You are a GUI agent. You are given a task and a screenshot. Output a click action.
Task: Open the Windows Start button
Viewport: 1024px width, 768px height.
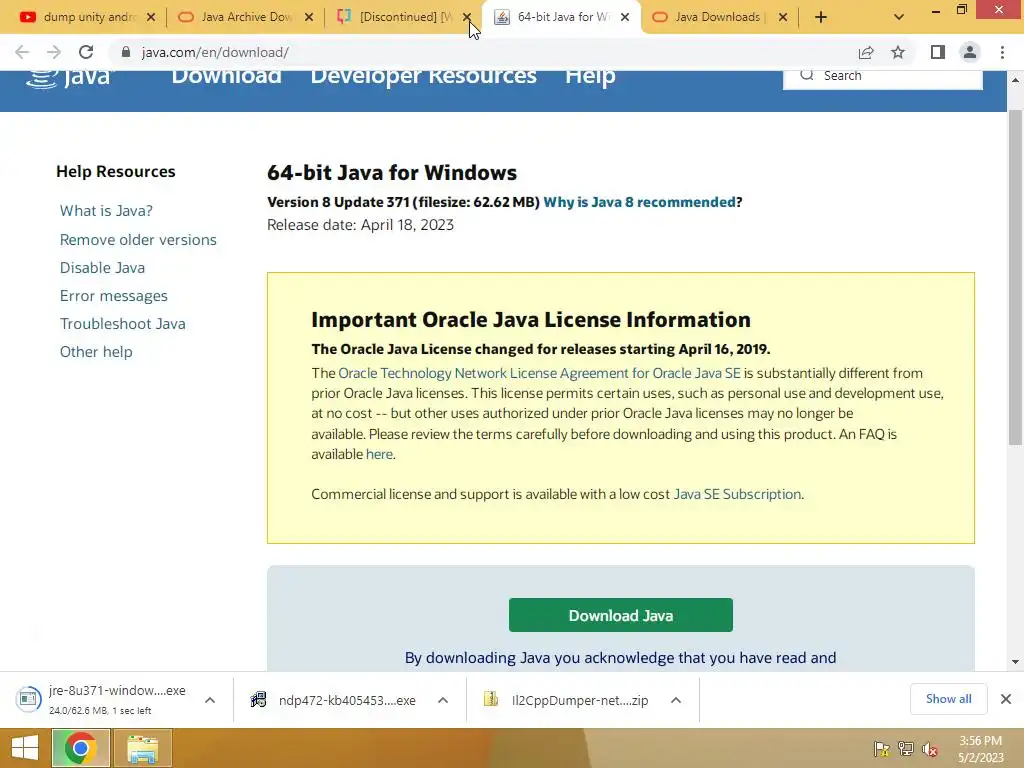pyautogui.click(x=25, y=748)
